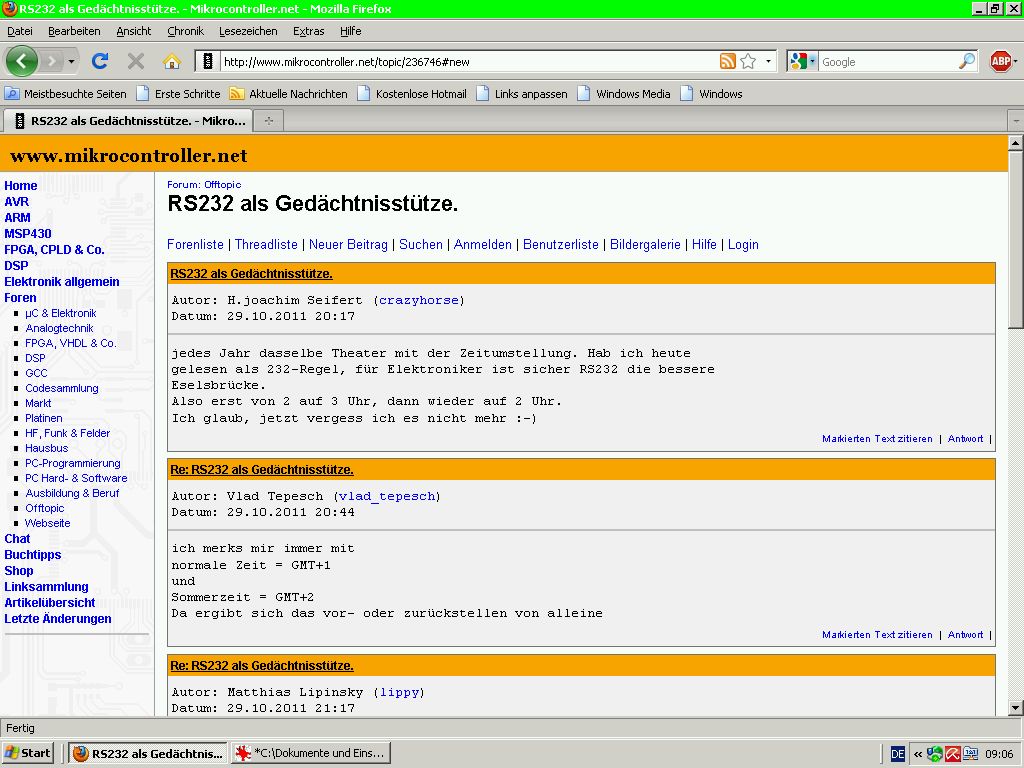The width and height of the screenshot is (1024, 768).
Task: Open the Extras menu
Action: coord(308,31)
